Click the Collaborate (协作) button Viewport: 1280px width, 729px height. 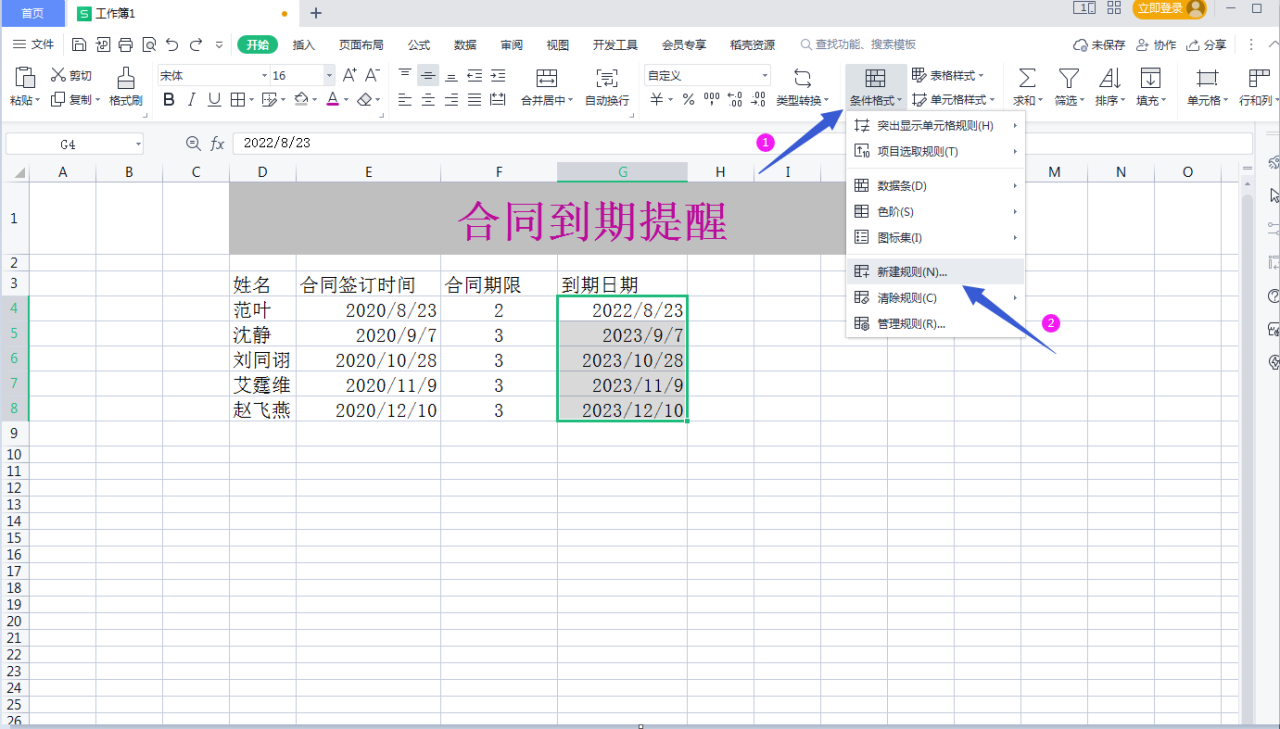[1156, 45]
